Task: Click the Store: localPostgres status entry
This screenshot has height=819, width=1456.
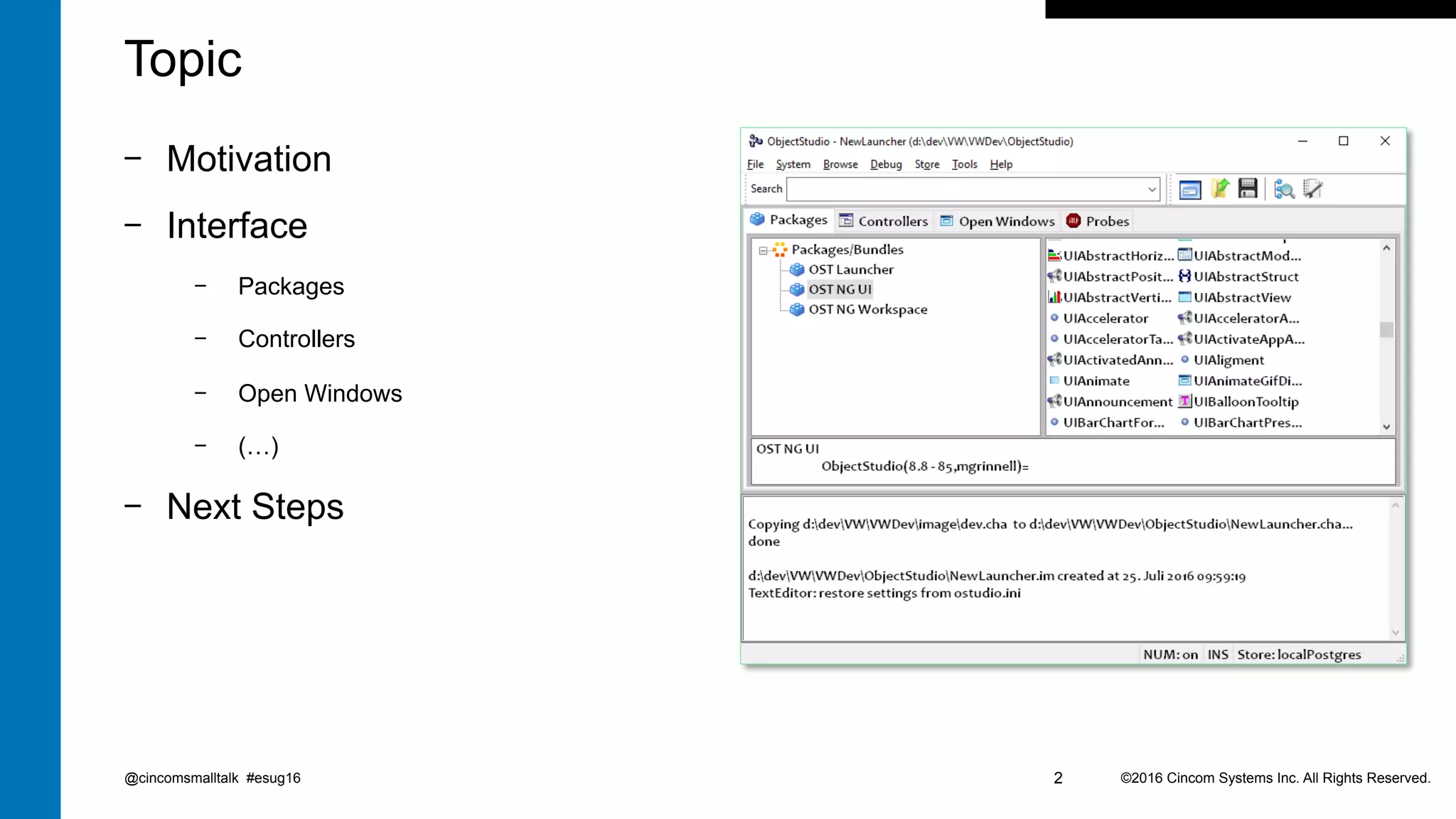Action: coord(1299,654)
